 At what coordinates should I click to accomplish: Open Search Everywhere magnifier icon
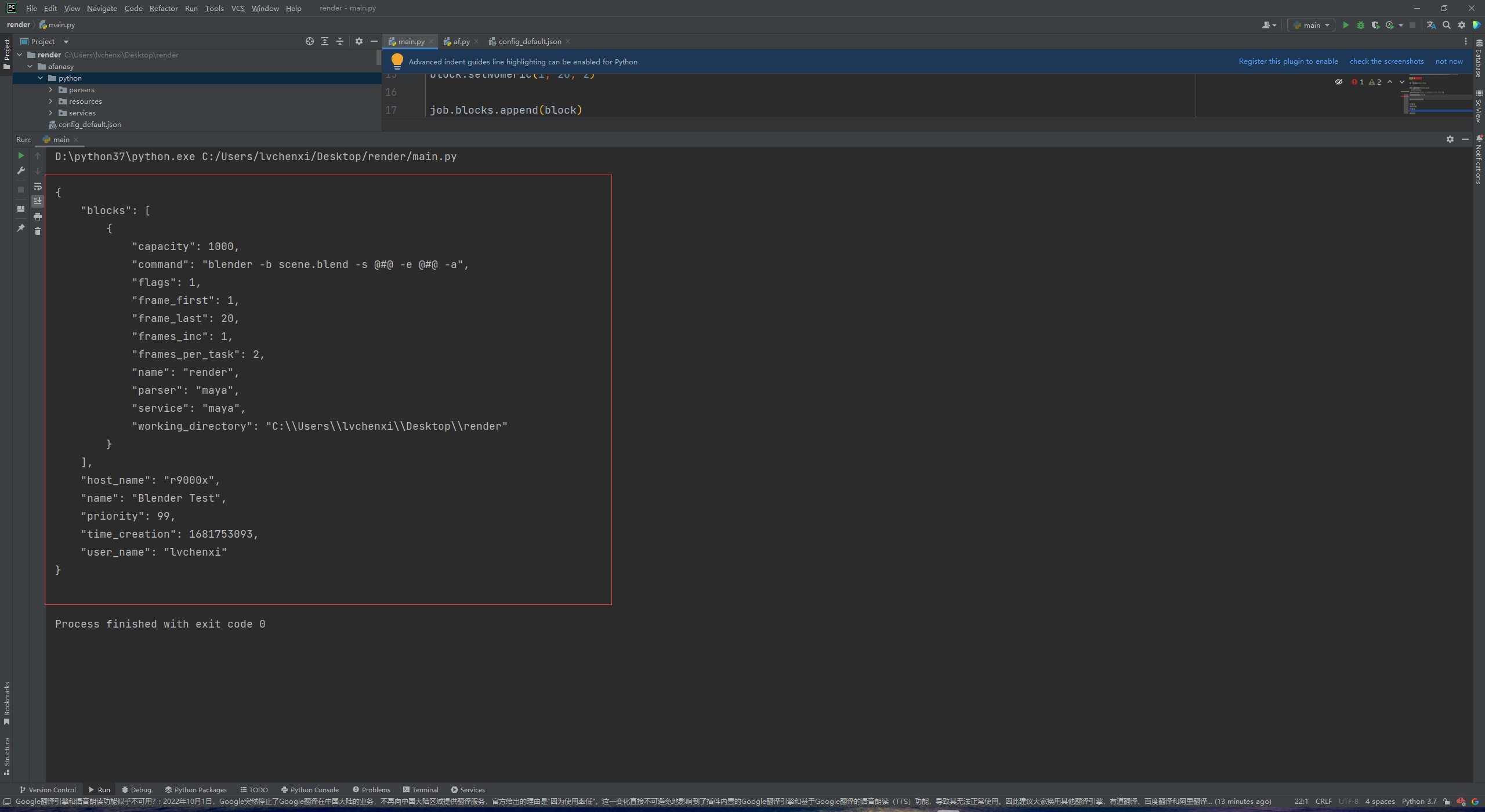click(1447, 25)
